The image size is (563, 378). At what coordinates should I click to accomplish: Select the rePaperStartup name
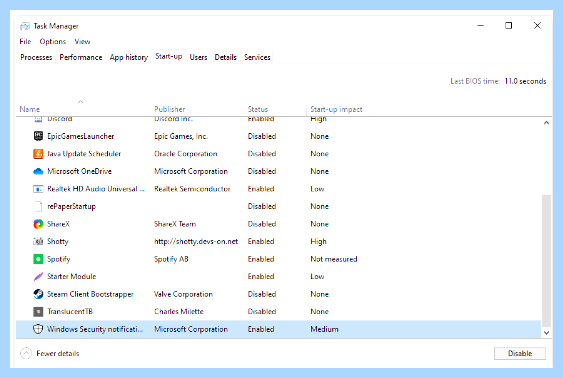(x=71, y=206)
